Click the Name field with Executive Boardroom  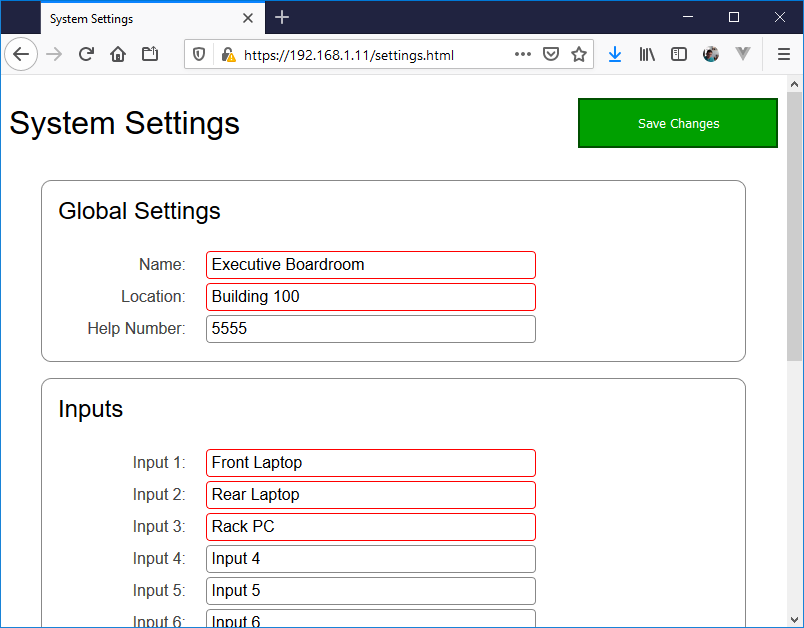click(370, 265)
